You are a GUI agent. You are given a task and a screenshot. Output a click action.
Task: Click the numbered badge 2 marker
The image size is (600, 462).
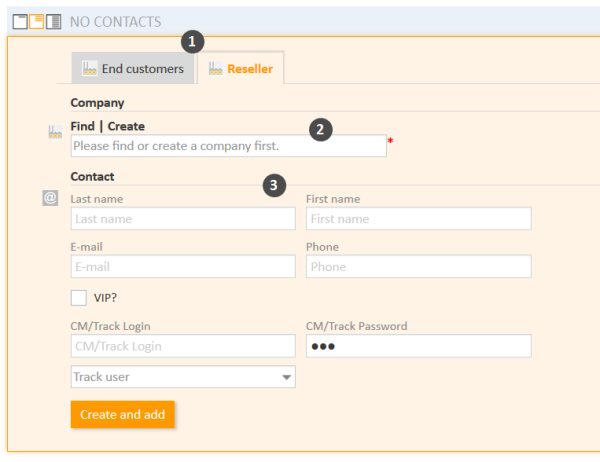(321, 129)
